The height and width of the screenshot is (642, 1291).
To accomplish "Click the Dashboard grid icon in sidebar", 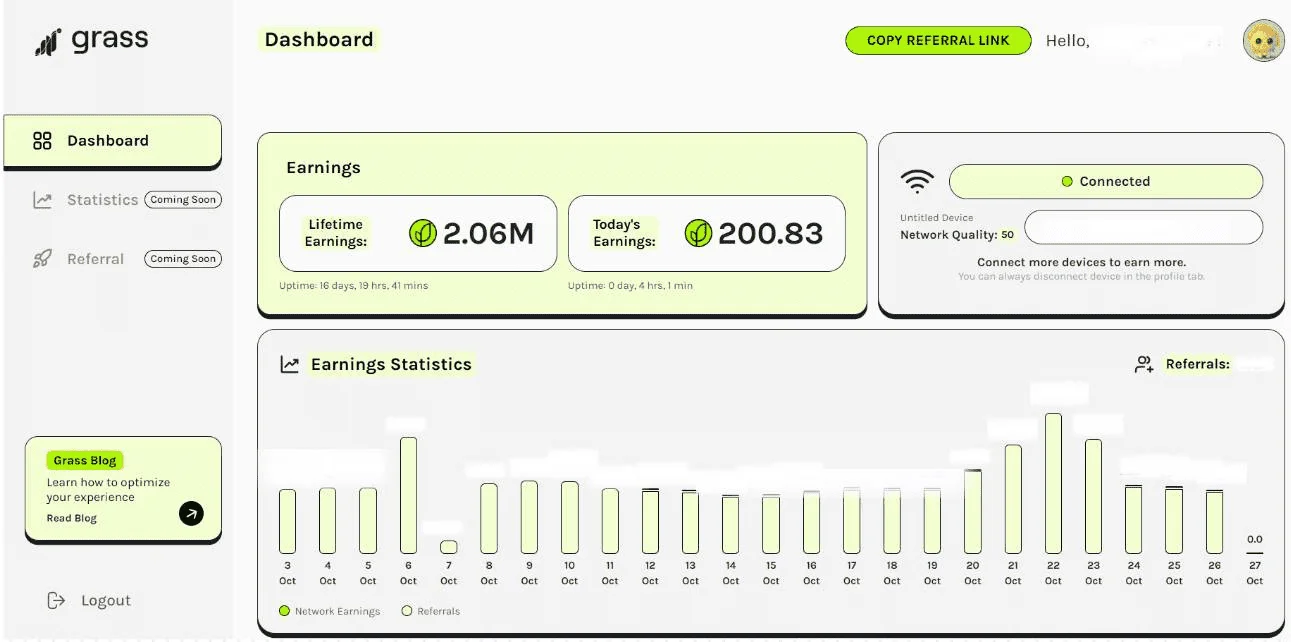I will [42, 141].
